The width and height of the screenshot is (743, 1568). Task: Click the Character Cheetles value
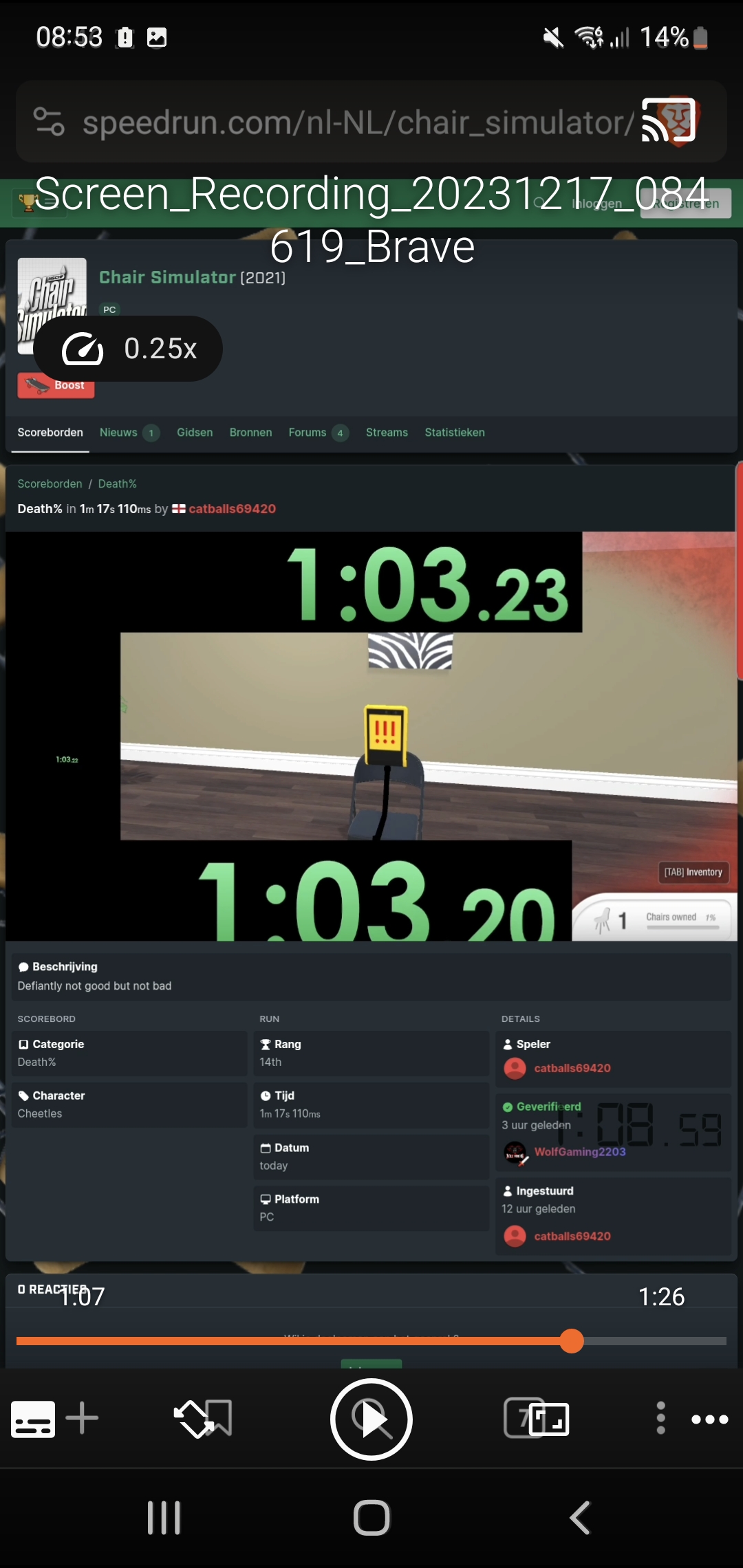[40, 1113]
